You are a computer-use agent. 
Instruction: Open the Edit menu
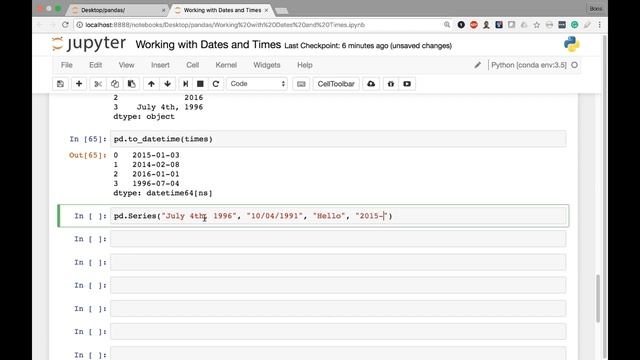[96, 65]
